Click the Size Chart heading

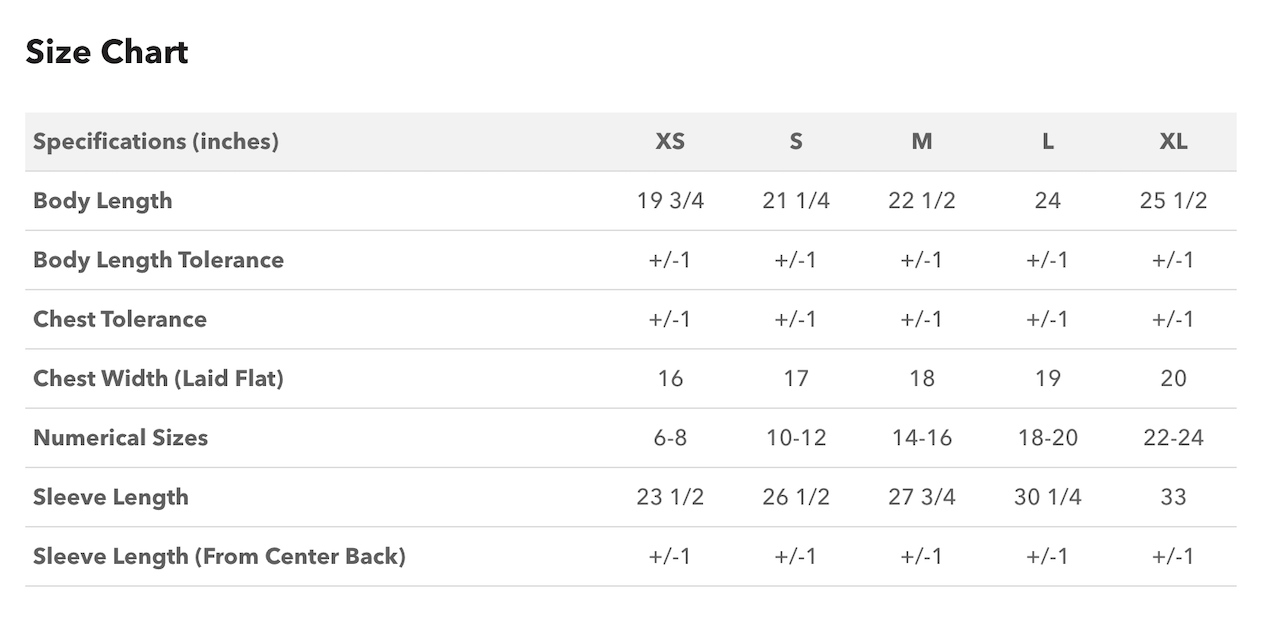(107, 51)
